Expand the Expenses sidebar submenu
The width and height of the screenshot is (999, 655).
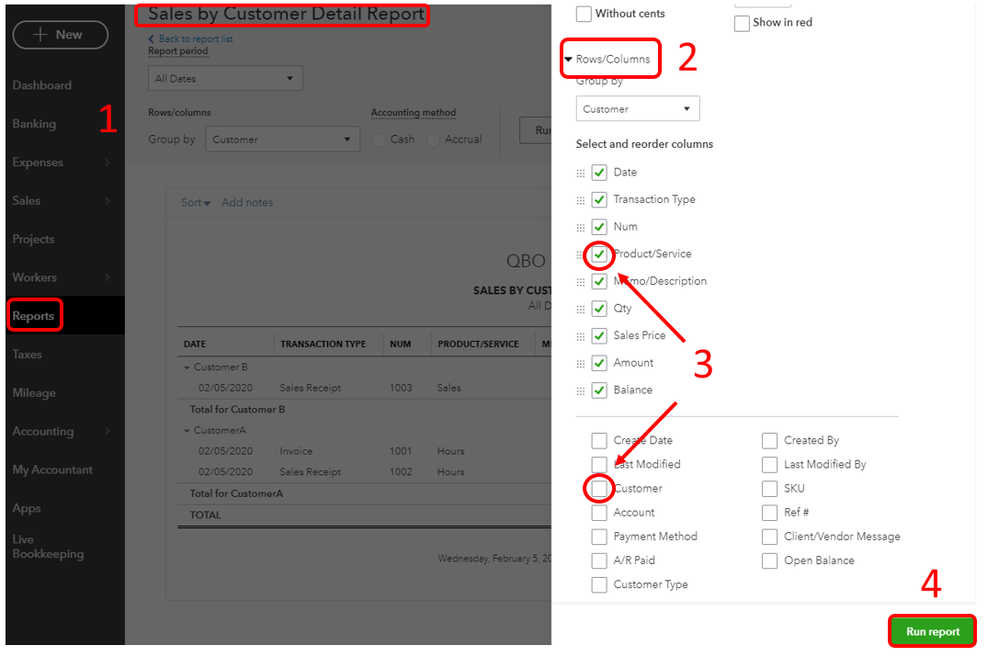tap(108, 162)
